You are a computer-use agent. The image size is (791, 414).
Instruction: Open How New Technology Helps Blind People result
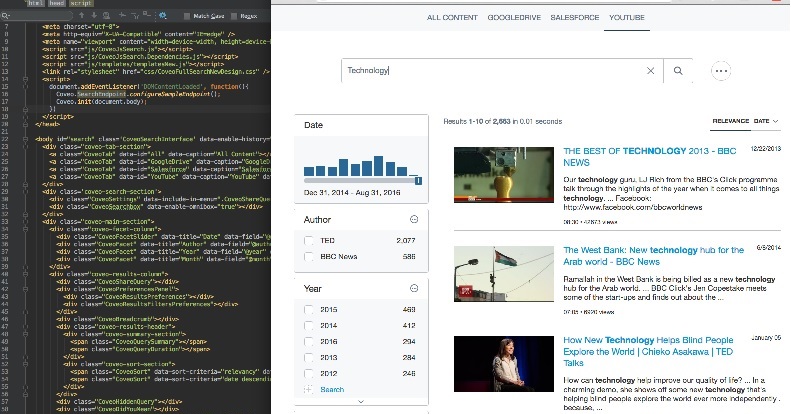pos(648,351)
